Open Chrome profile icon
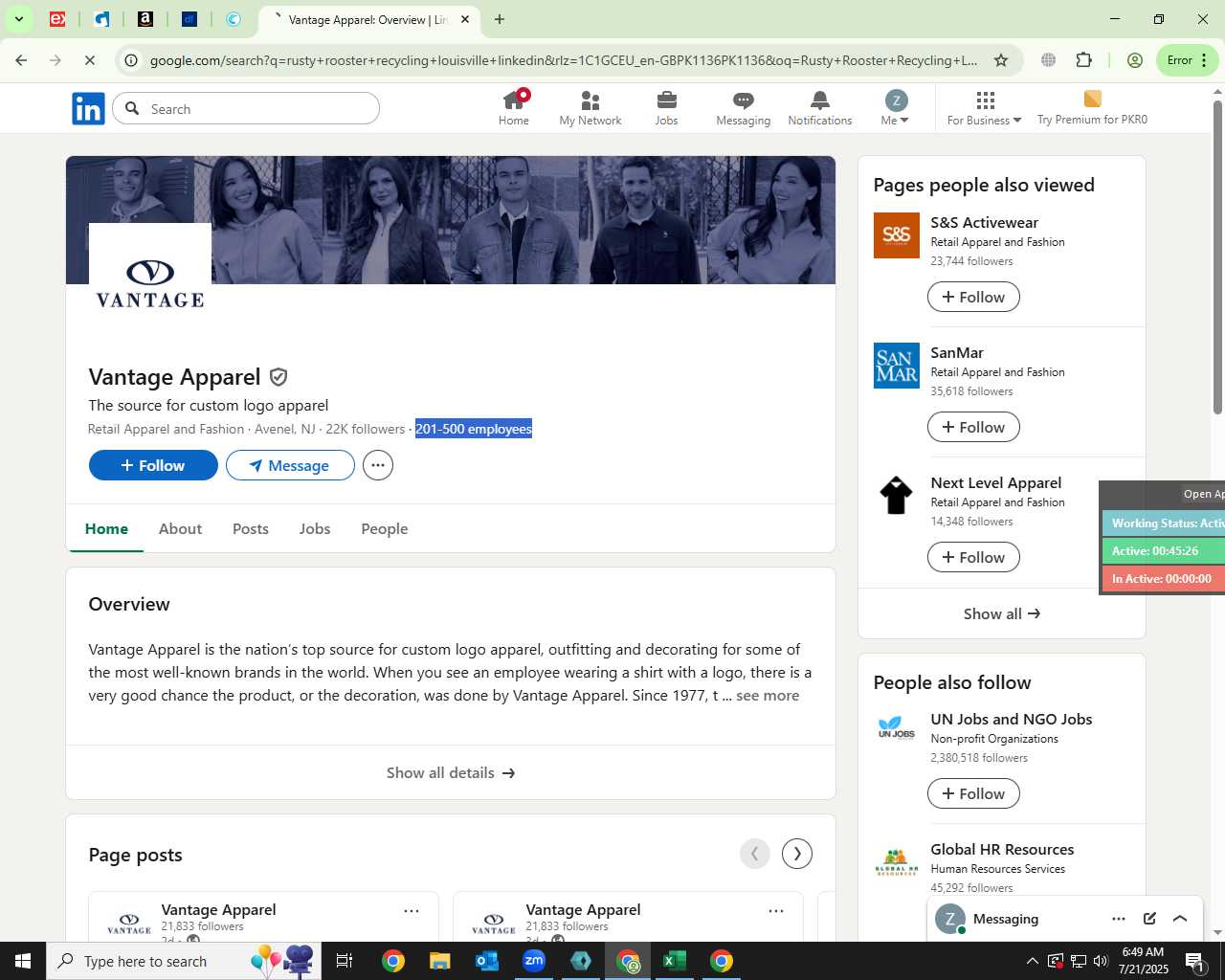1225x980 pixels. [1135, 60]
